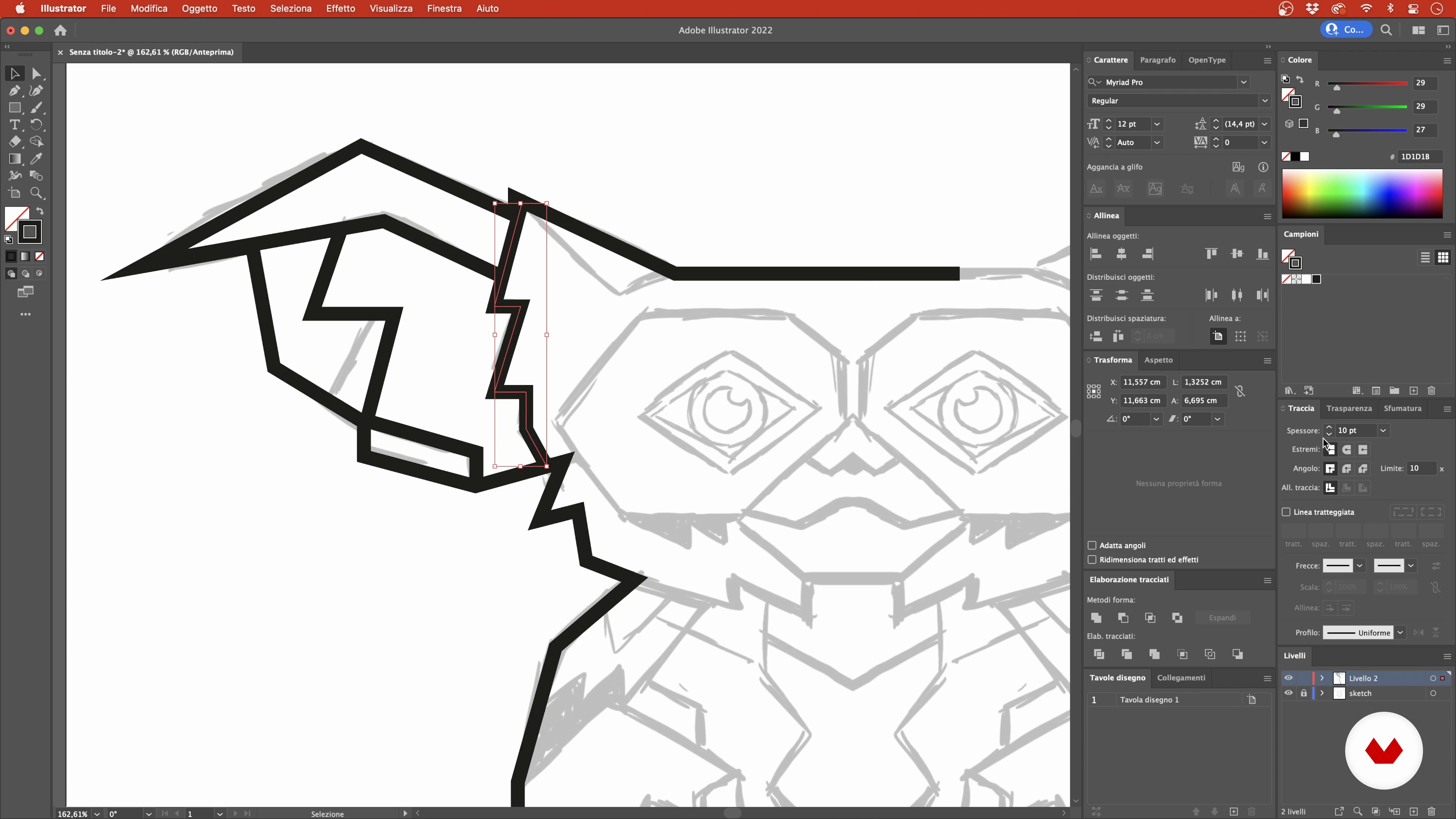Enable Adatta angoli checkbox
1456x819 pixels.
click(1092, 546)
